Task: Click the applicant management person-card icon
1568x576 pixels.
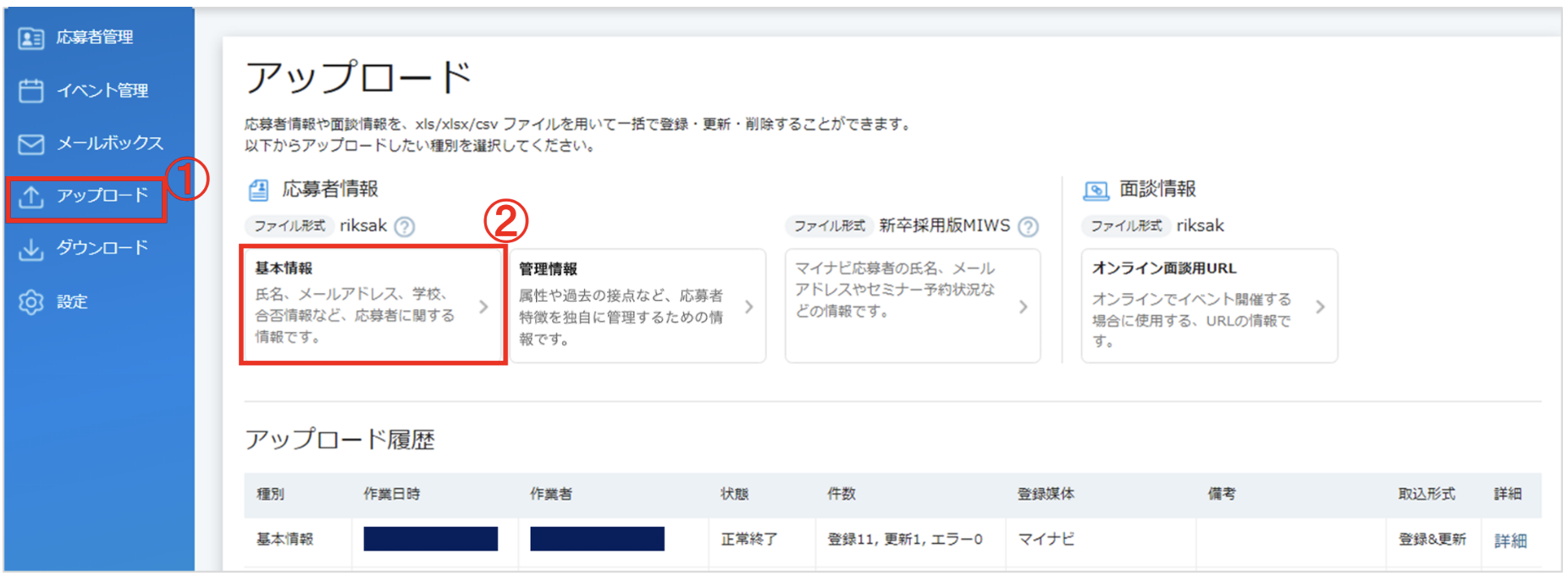Action: tap(31, 38)
